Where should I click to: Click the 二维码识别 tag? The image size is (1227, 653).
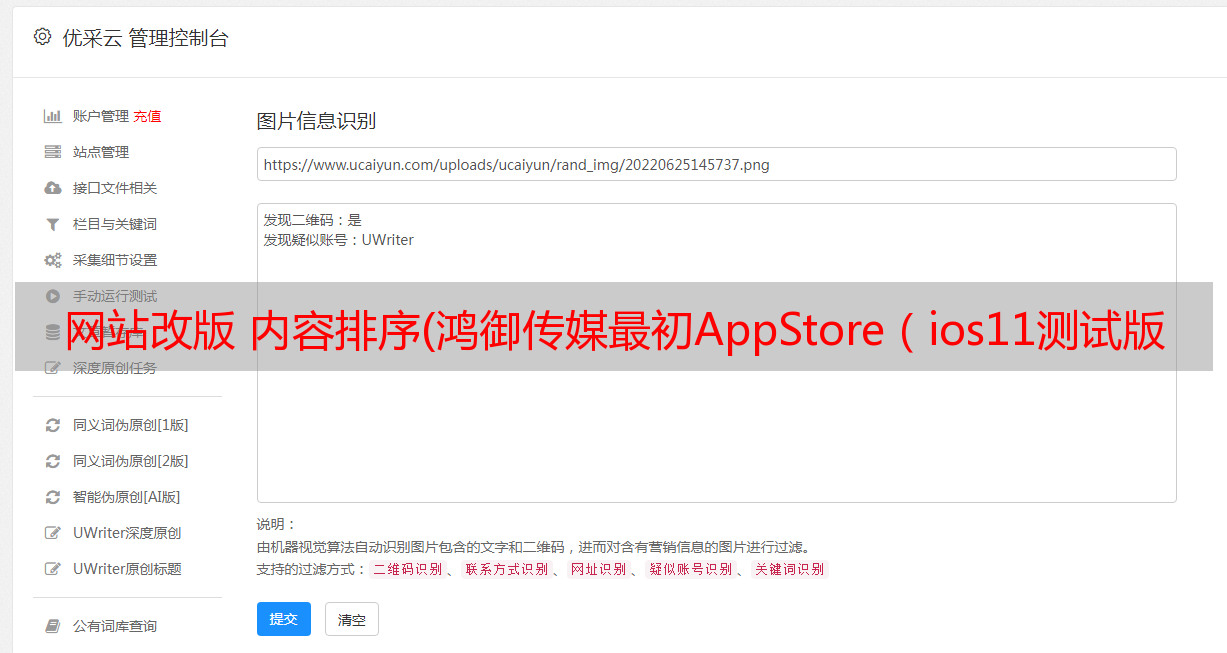[x=407, y=569]
